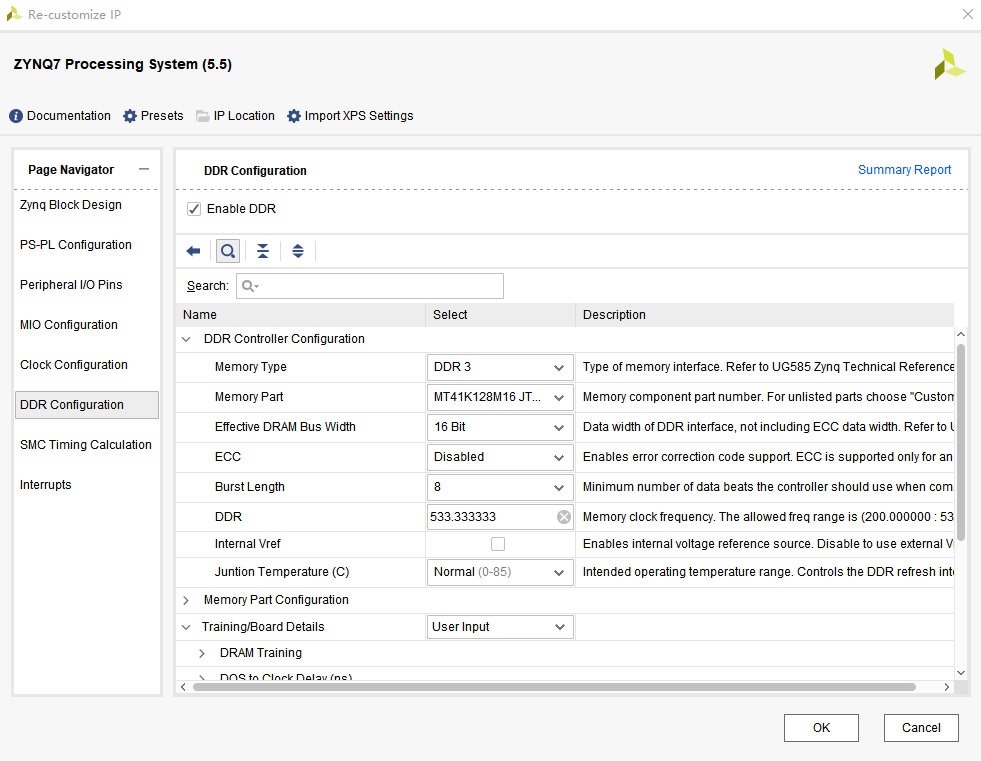Open Documentation info icon

click(16, 116)
